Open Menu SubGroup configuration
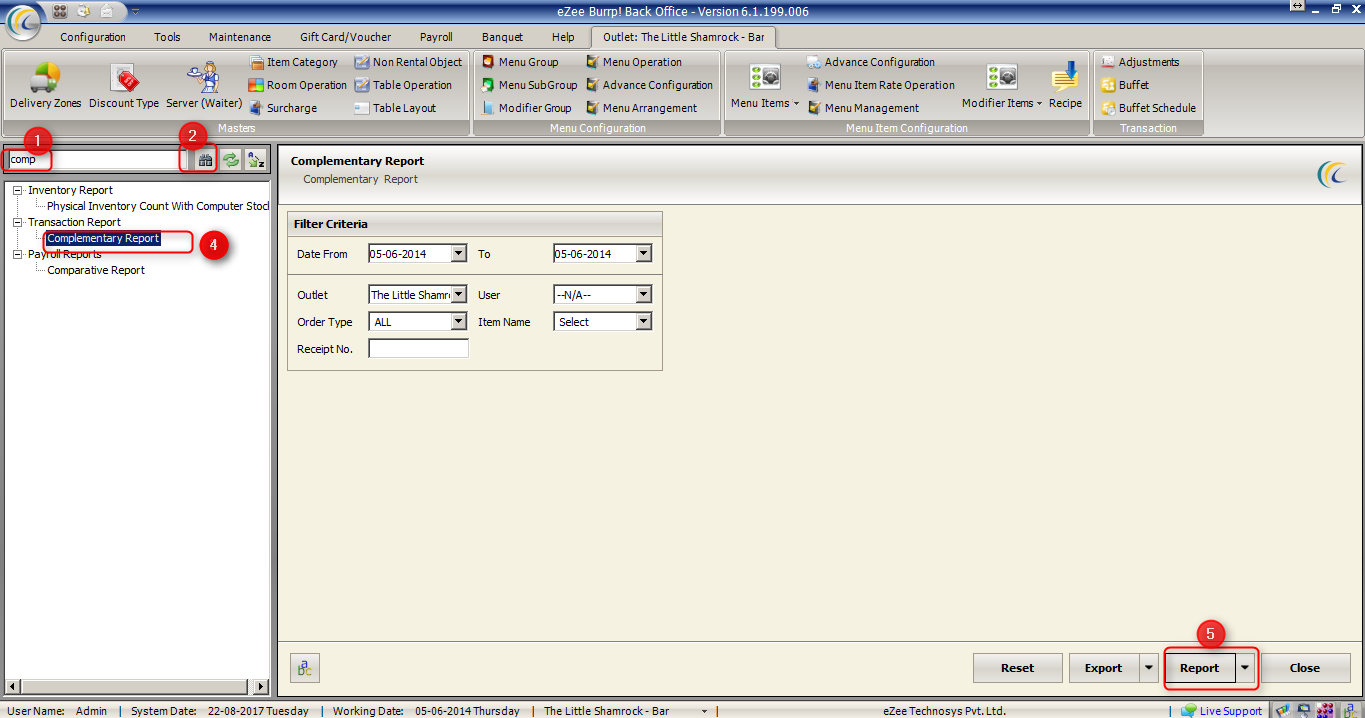 (529, 85)
